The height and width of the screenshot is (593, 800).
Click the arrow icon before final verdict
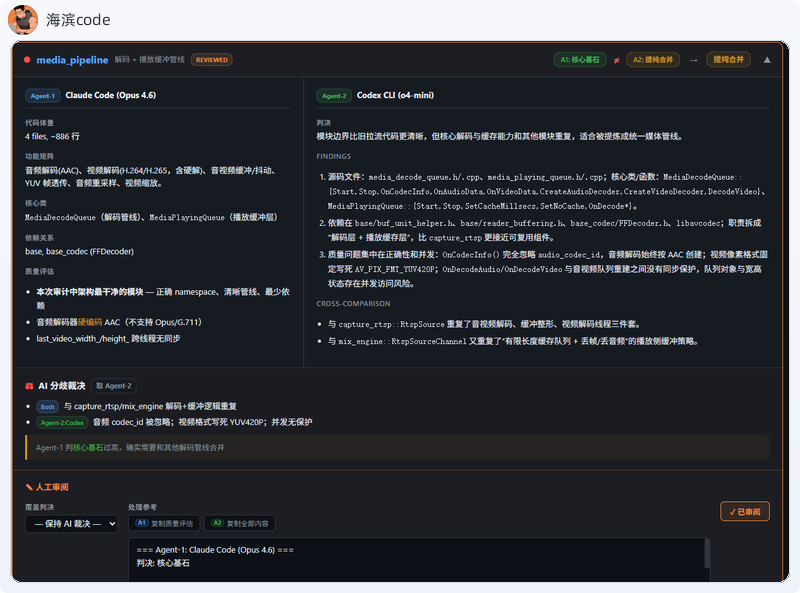[693, 60]
